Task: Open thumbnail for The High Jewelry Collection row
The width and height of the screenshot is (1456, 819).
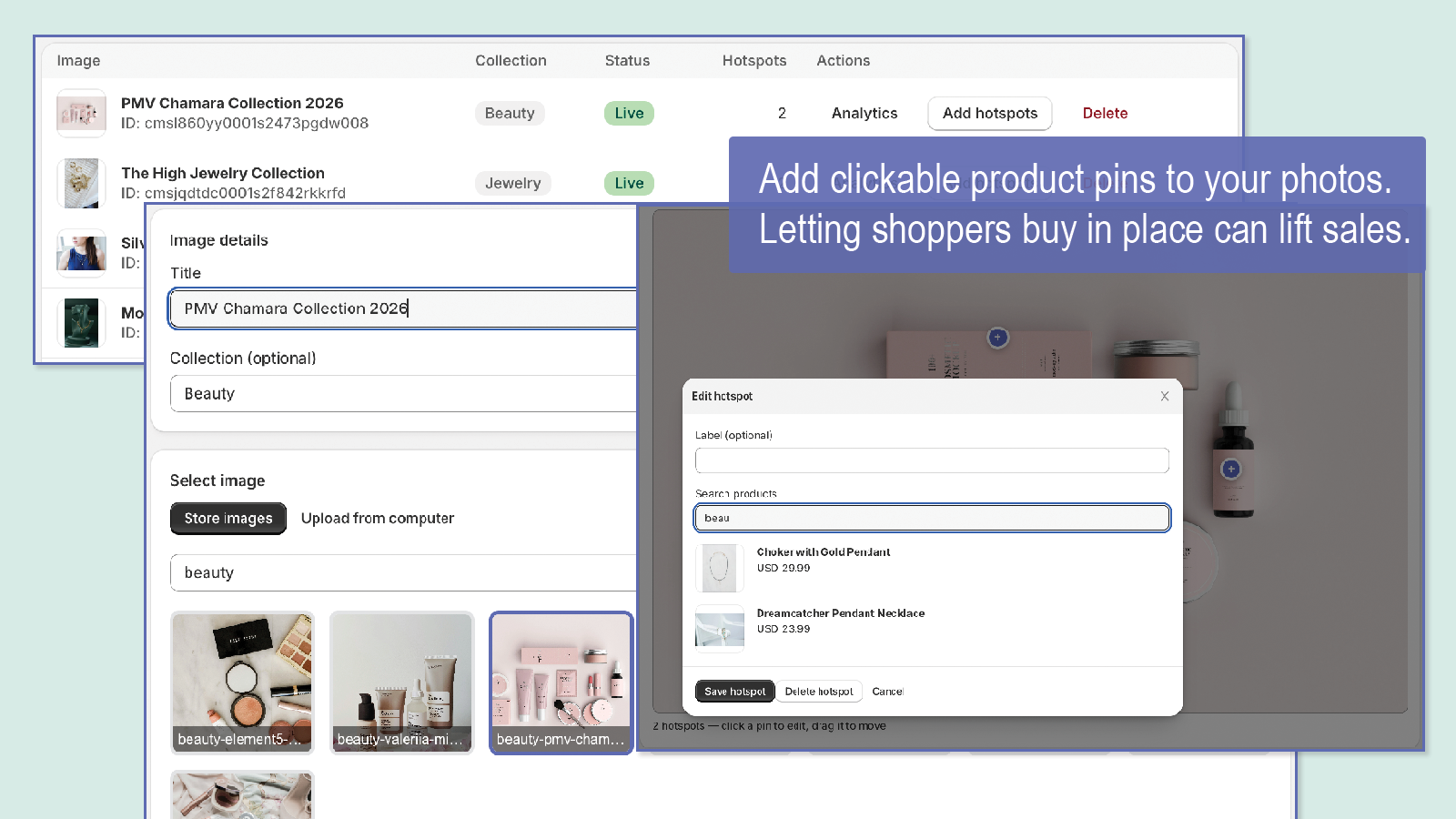Action: coord(81,183)
